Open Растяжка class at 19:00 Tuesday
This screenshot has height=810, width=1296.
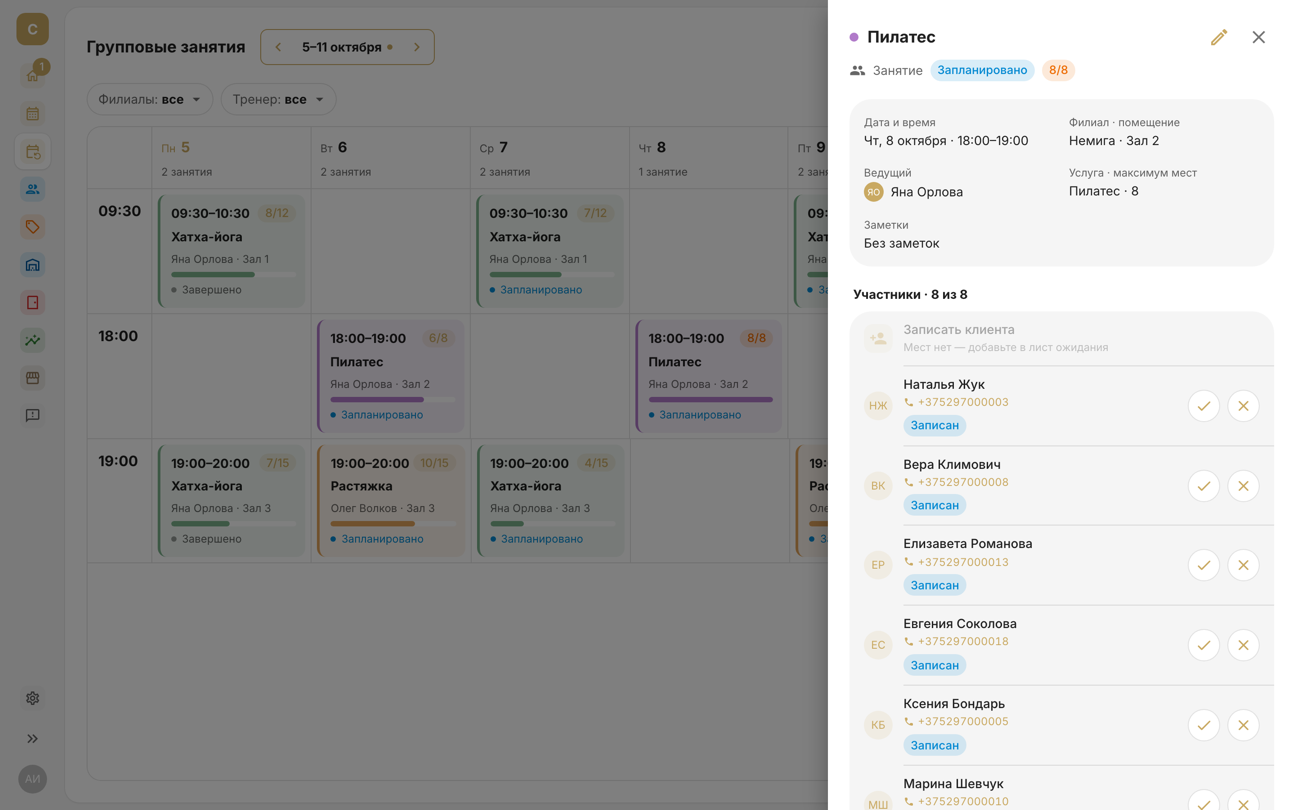click(x=391, y=501)
